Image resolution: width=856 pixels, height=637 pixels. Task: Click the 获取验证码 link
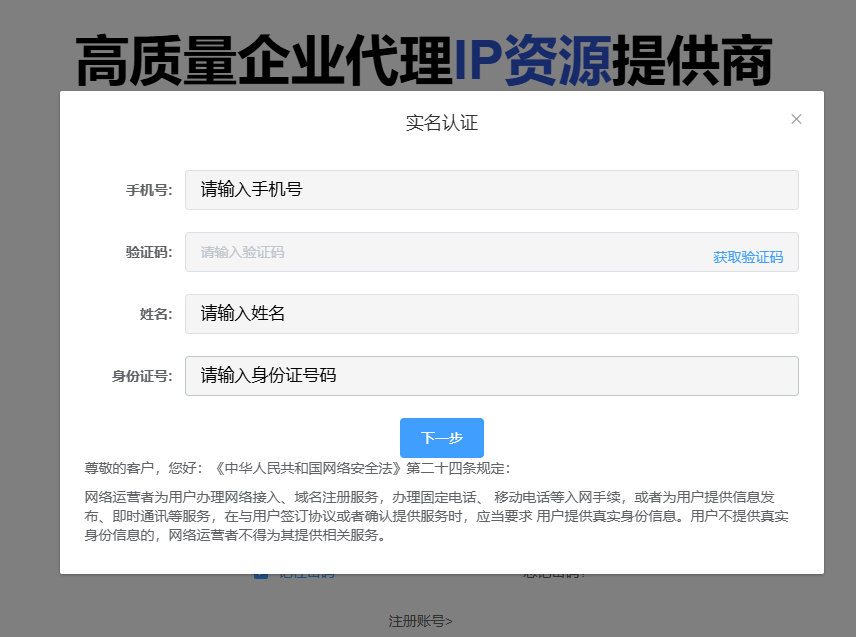coord(747,257)
